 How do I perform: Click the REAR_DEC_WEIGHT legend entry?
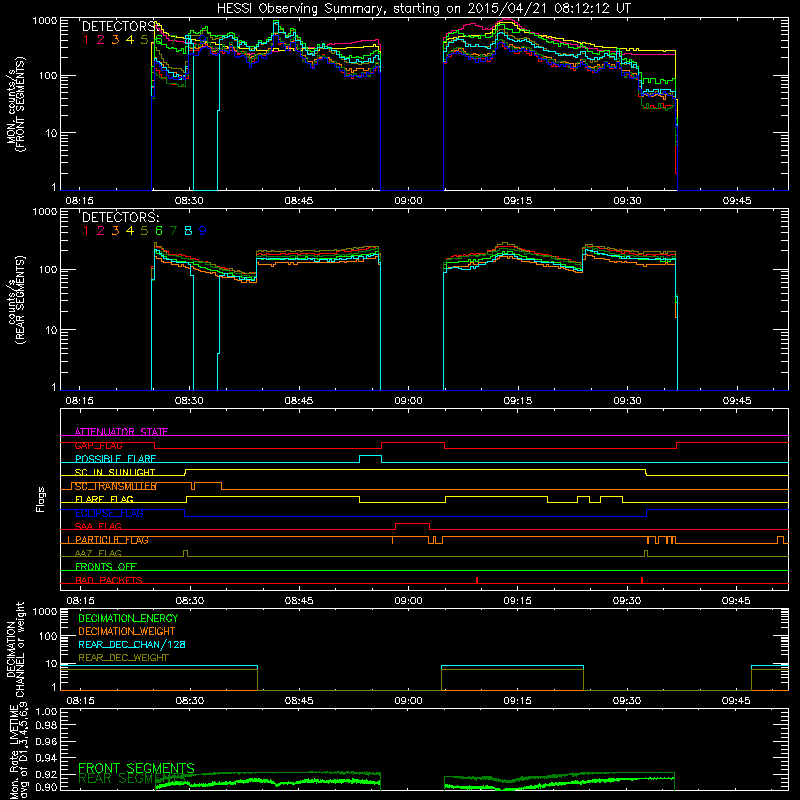[123, 658]
